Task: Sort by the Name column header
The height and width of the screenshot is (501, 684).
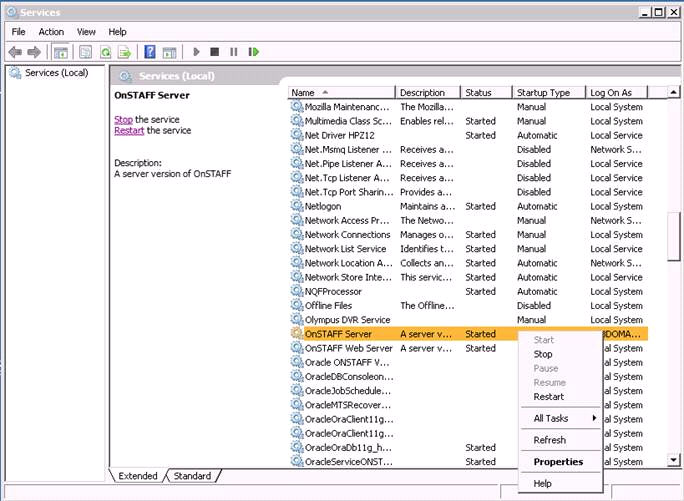Action: tap(341, 93)
